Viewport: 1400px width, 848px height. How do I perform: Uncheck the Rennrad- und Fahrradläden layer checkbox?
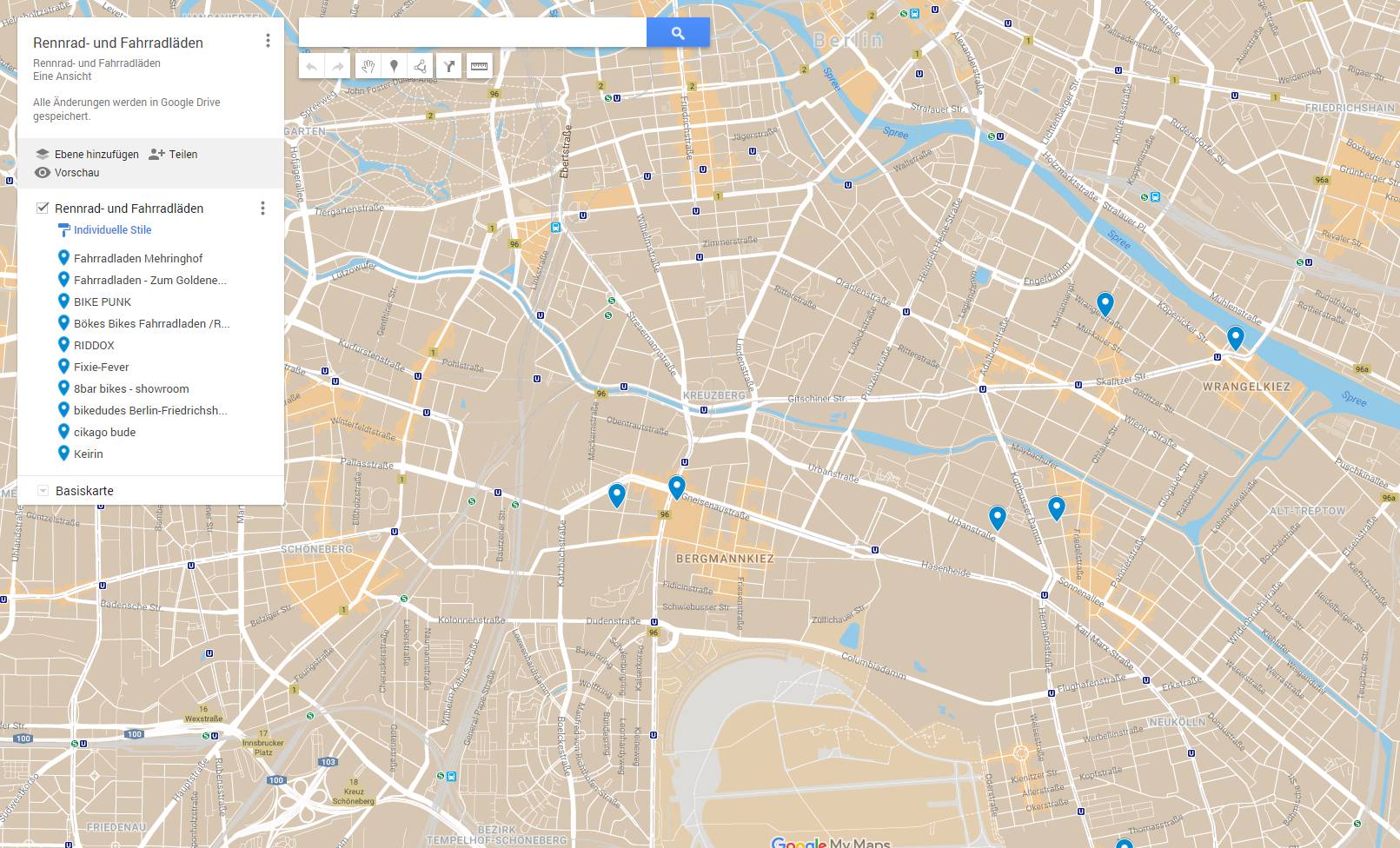(x=42, y=208)
